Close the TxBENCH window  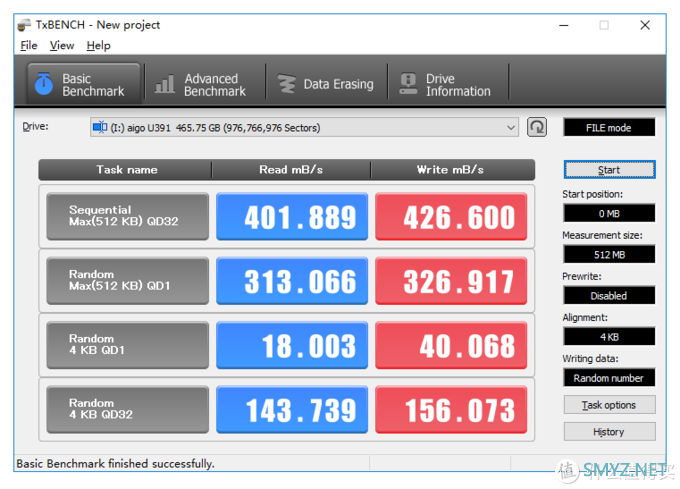point(645,26)
